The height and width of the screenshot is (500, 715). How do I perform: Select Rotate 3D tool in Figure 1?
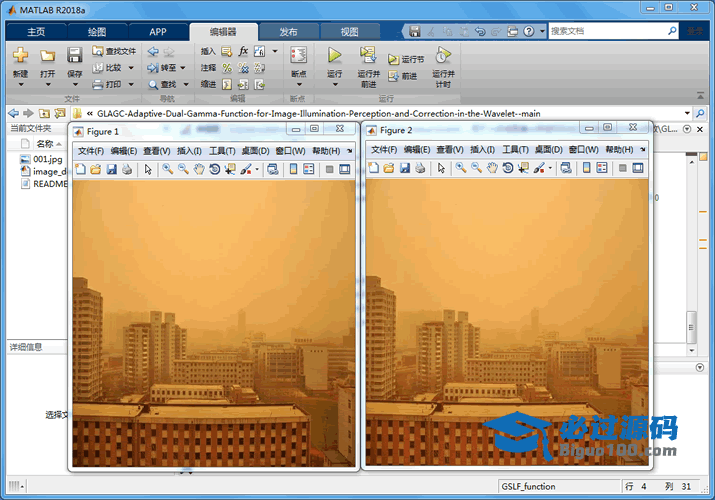214,169
